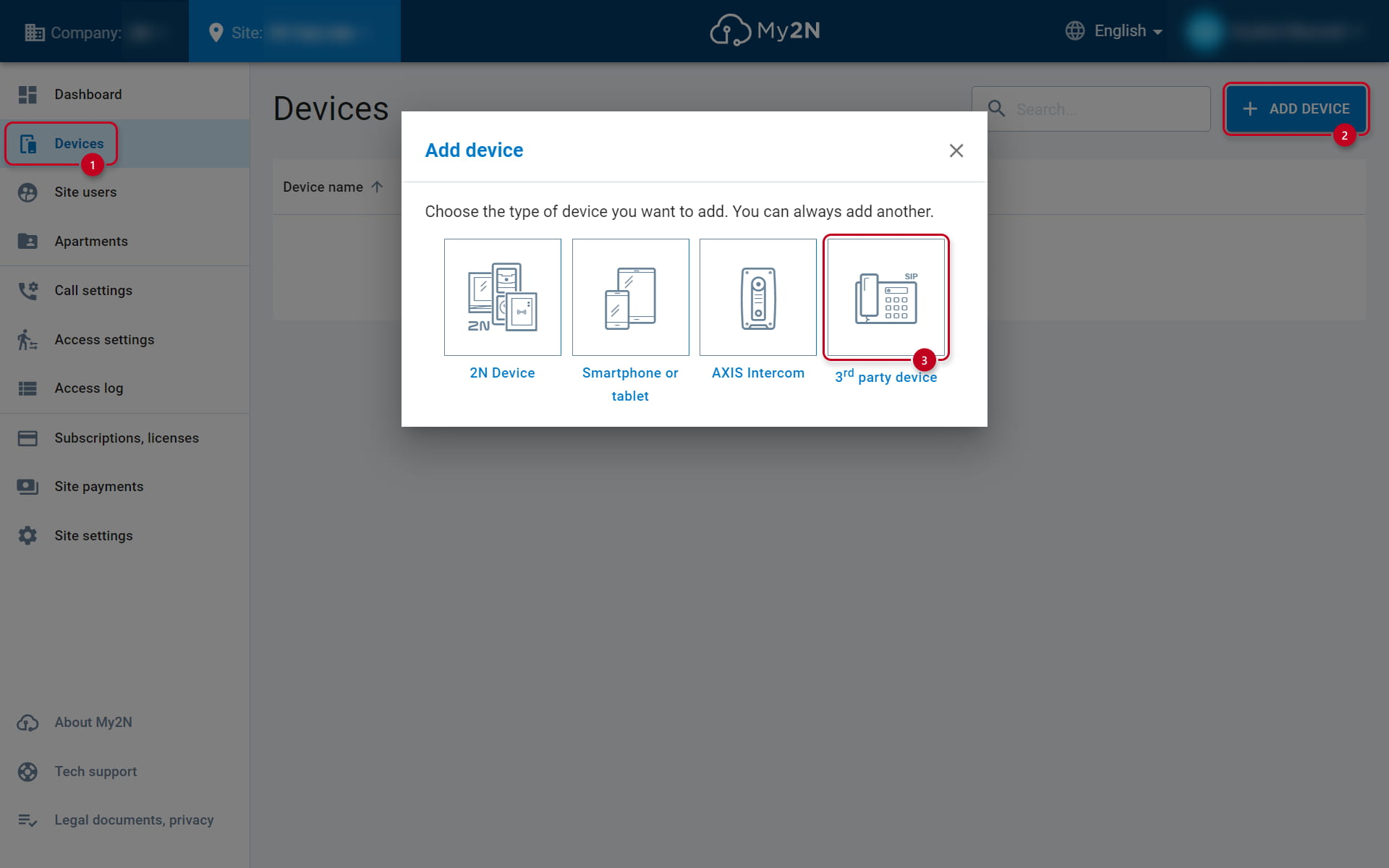The width and height of the screenshot is (1389, 868).
Task: Click the Call settings phone icon
Action: 27,290
